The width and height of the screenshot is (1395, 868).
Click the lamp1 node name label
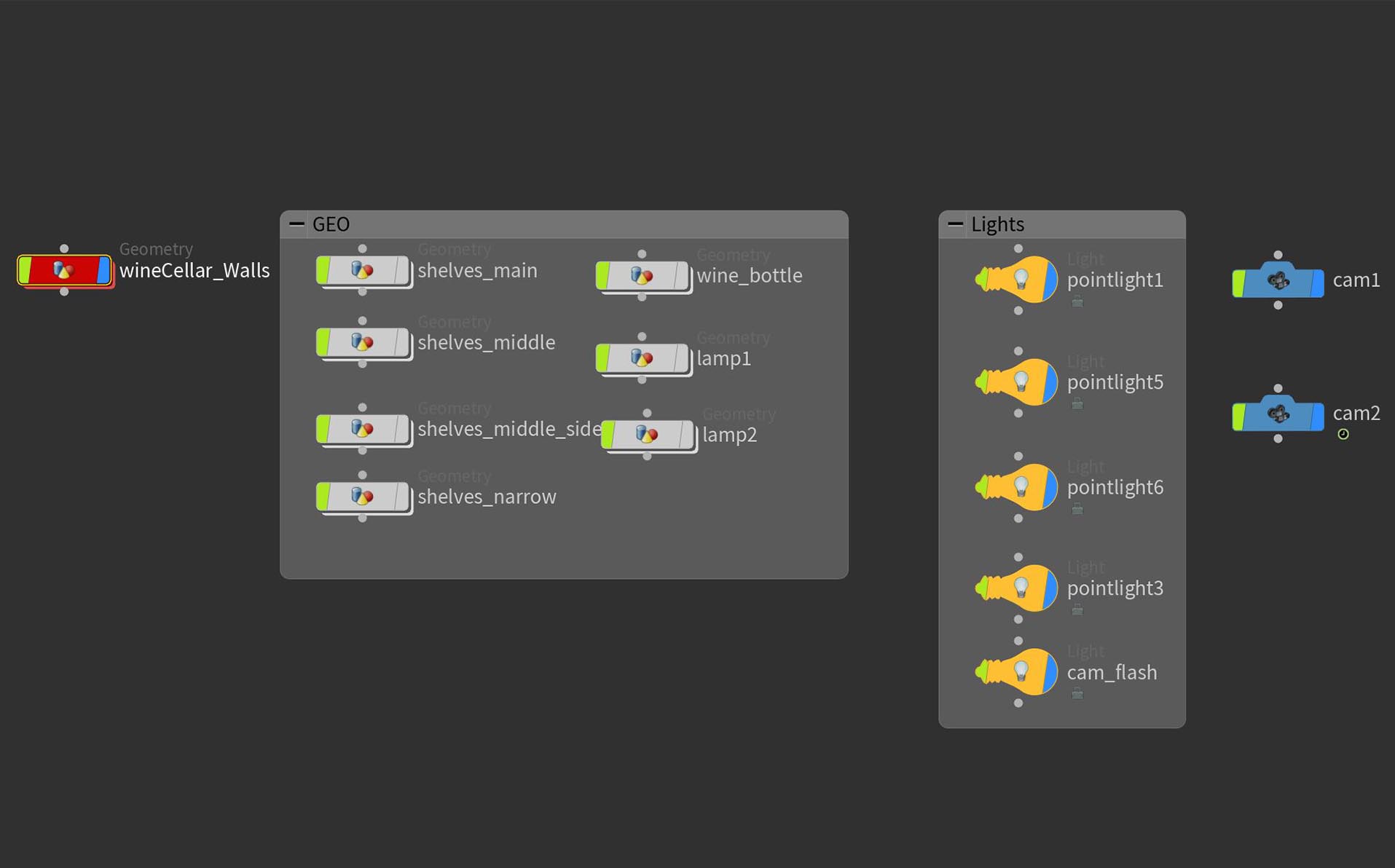pos(723,358)
